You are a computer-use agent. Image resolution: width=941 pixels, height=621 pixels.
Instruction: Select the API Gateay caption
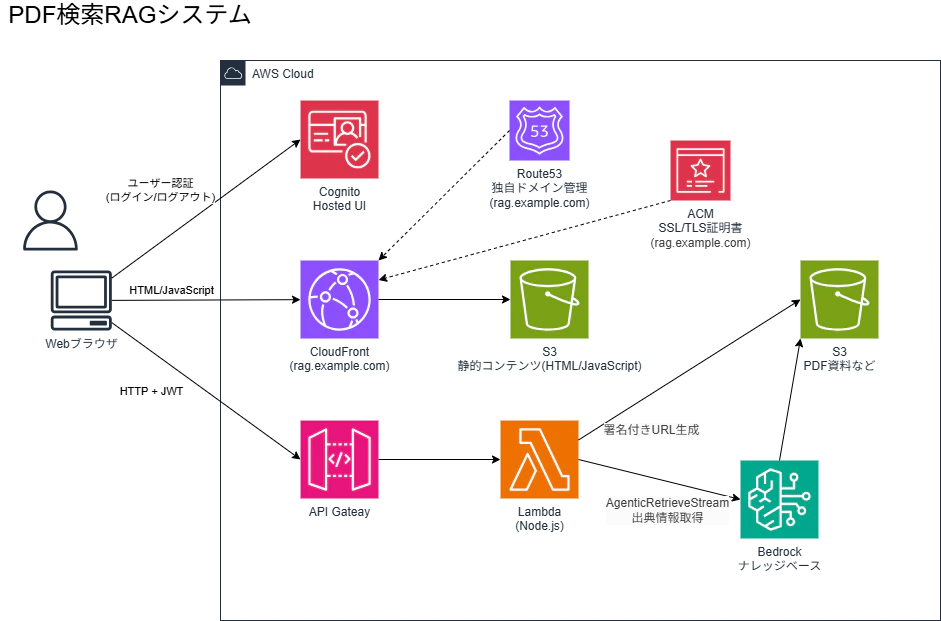[339, 512]
